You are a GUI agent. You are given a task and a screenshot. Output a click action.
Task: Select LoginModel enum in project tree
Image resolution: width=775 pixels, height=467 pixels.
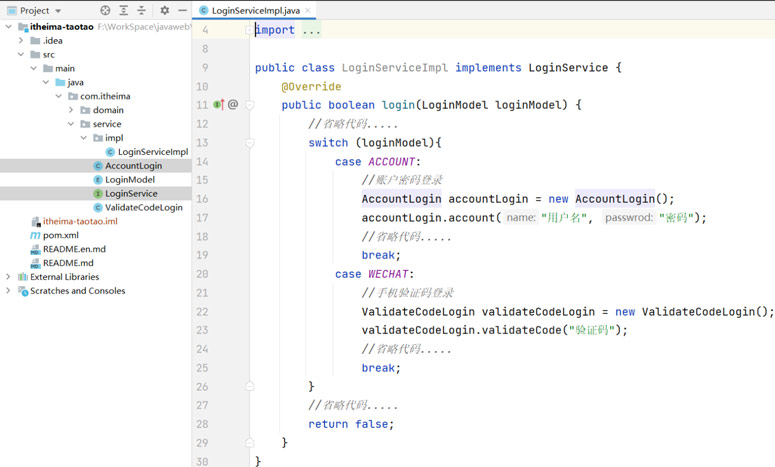point(130,179)
